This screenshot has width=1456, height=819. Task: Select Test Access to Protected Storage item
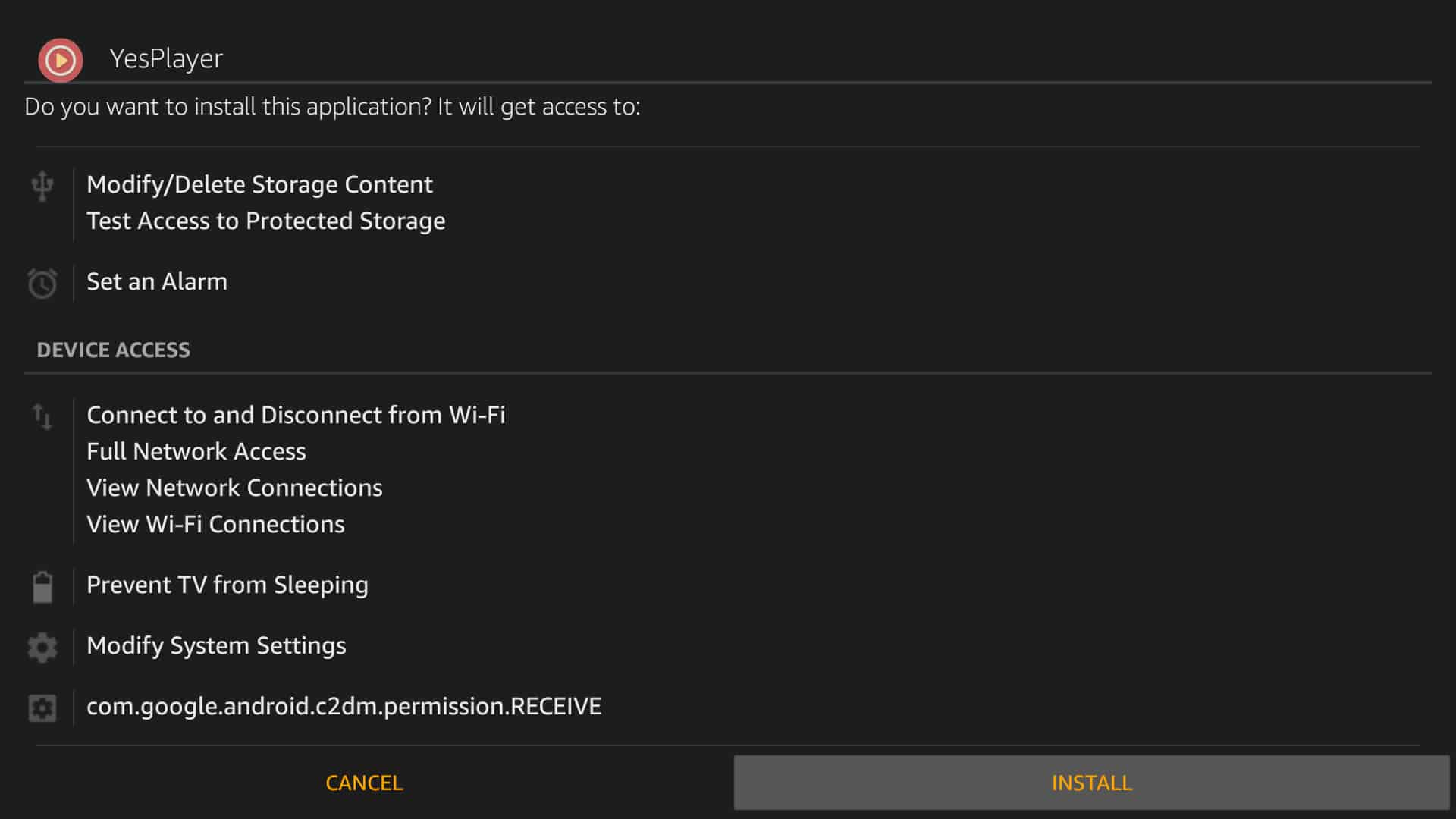(265, 221)
